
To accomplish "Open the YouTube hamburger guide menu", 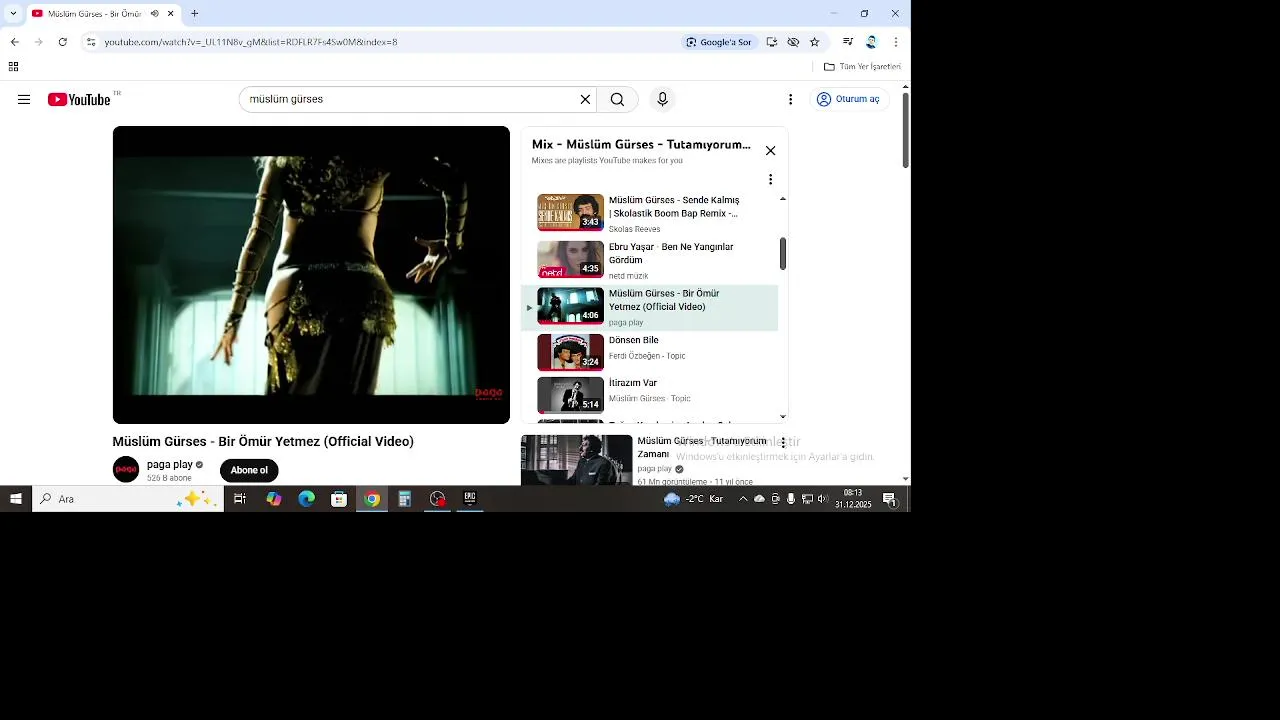I will (24, 99).
